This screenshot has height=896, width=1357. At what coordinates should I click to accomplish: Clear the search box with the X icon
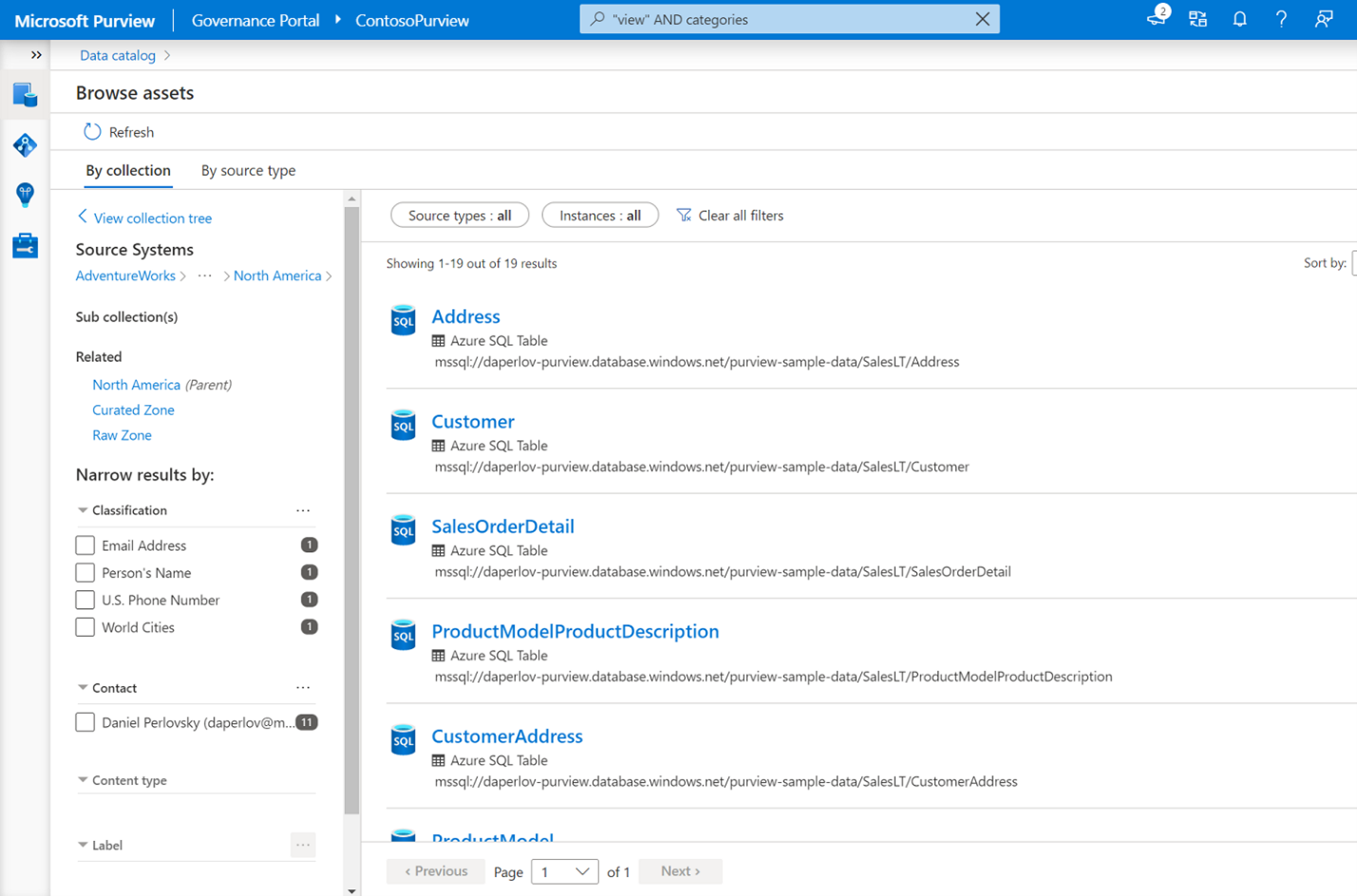coord(983,19)
